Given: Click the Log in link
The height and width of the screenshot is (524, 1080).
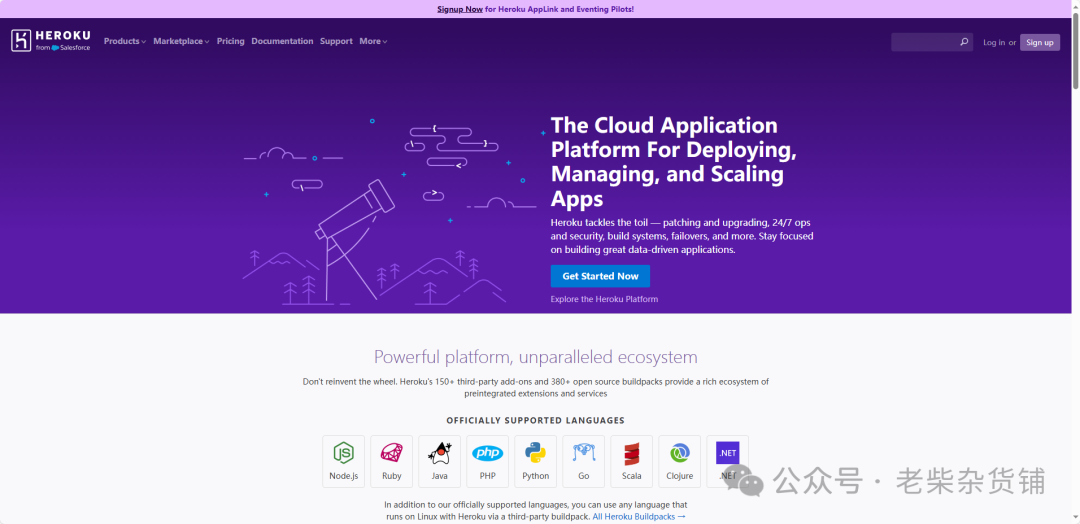Looking at the screenshot, I should tap(994, 43).
